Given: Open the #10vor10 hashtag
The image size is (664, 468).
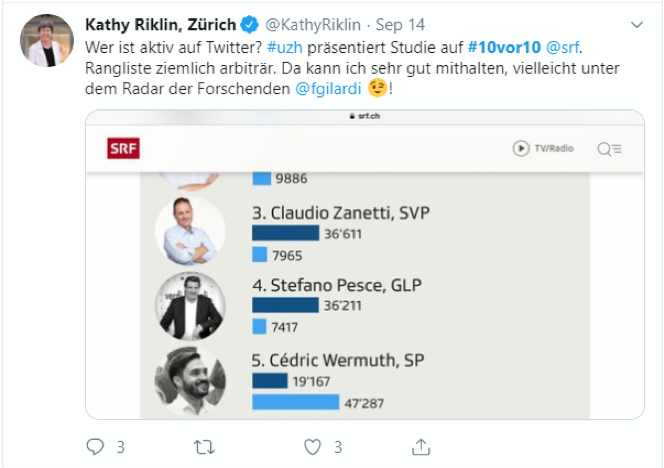Looking at the screenshot, I should pos(504,47).
